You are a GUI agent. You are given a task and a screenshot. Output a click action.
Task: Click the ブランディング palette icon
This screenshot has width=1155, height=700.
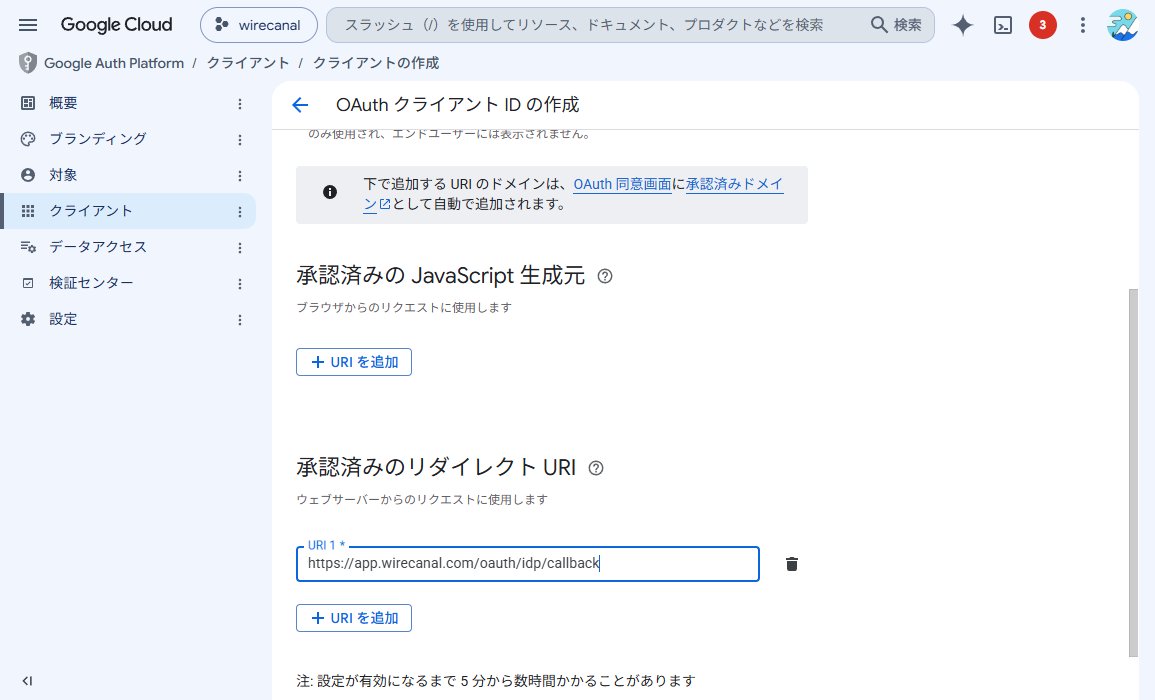click(x=28, y=139)
